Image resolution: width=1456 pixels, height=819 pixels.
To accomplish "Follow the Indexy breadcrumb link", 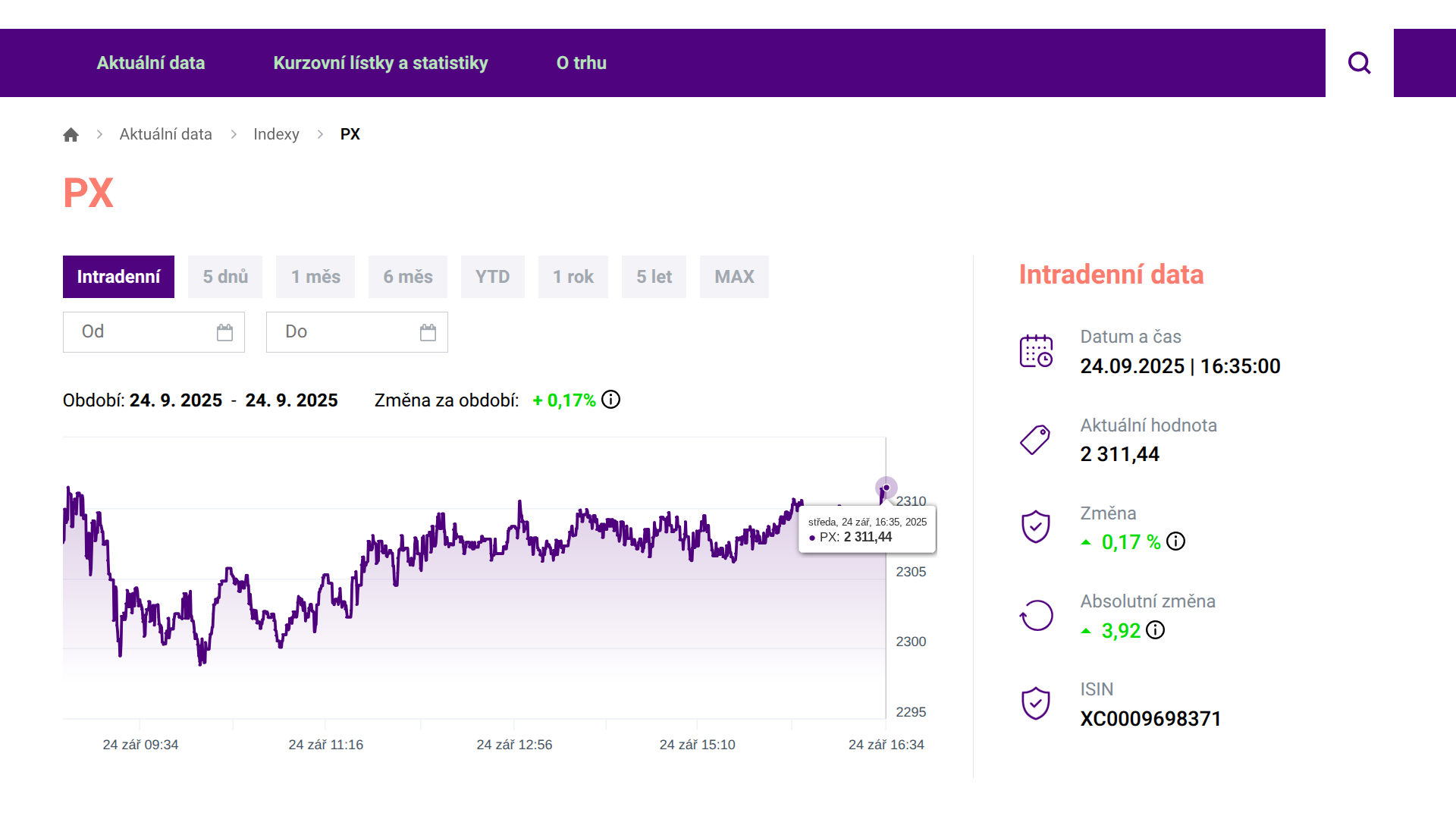I will pos(276,134).
